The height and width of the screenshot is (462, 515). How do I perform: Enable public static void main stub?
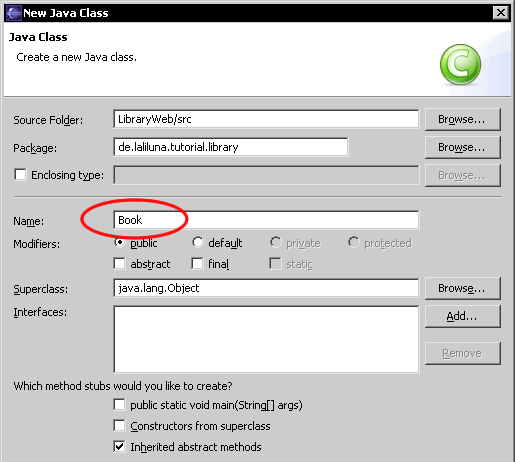(x=119, y=405)
